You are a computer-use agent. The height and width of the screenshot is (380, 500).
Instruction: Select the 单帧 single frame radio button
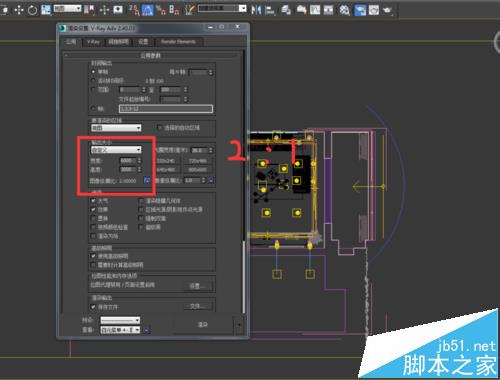pos(94,72)
